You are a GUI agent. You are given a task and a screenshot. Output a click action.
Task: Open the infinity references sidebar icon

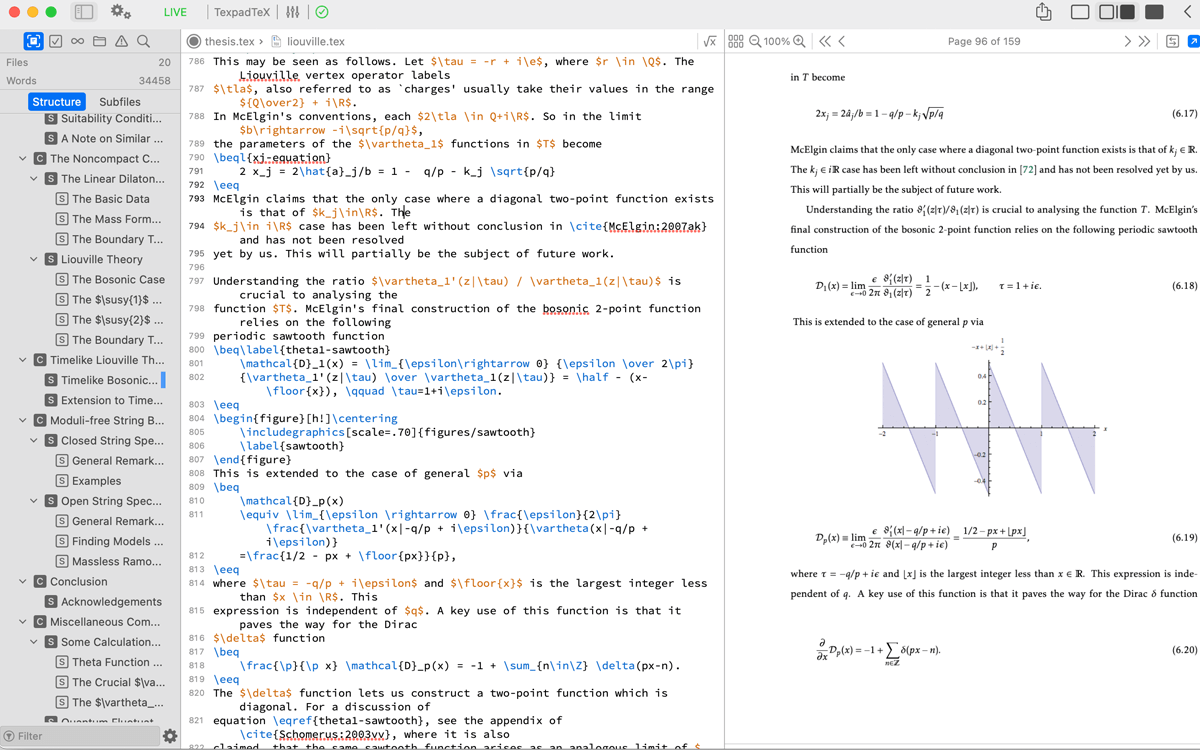click(x=77, y=41)
